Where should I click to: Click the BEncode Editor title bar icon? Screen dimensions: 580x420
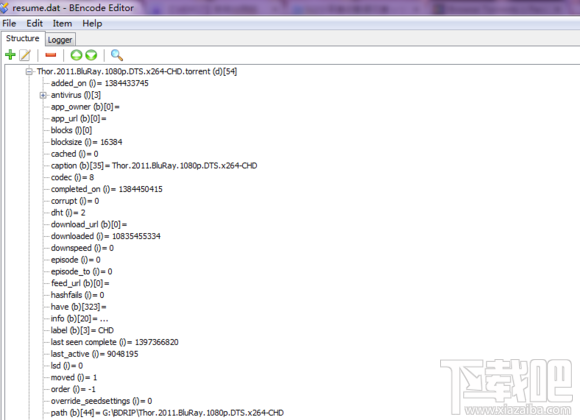pyautogui.click(x=4, y=7)
